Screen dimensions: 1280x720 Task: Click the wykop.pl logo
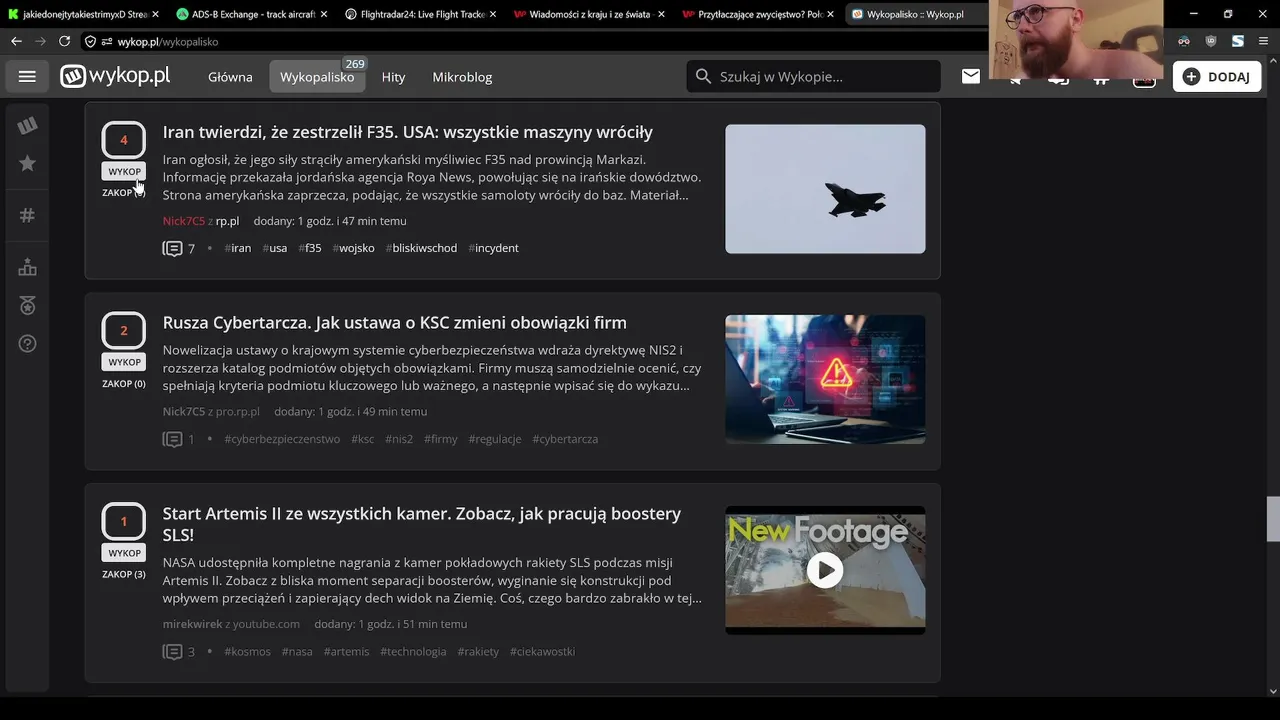tap(115, 76)
